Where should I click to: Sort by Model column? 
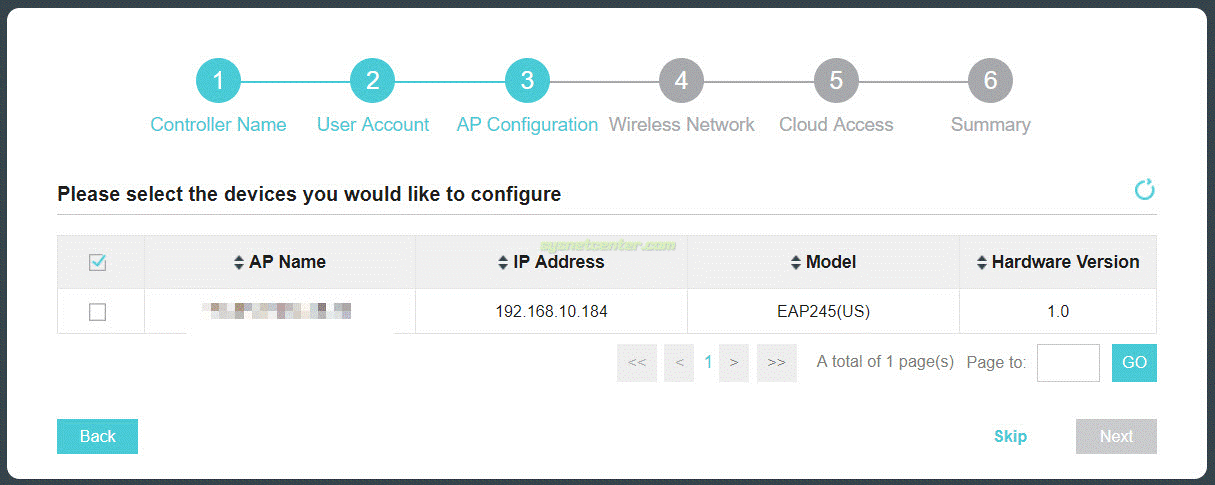pyautogui.click(x=823, y=262)
